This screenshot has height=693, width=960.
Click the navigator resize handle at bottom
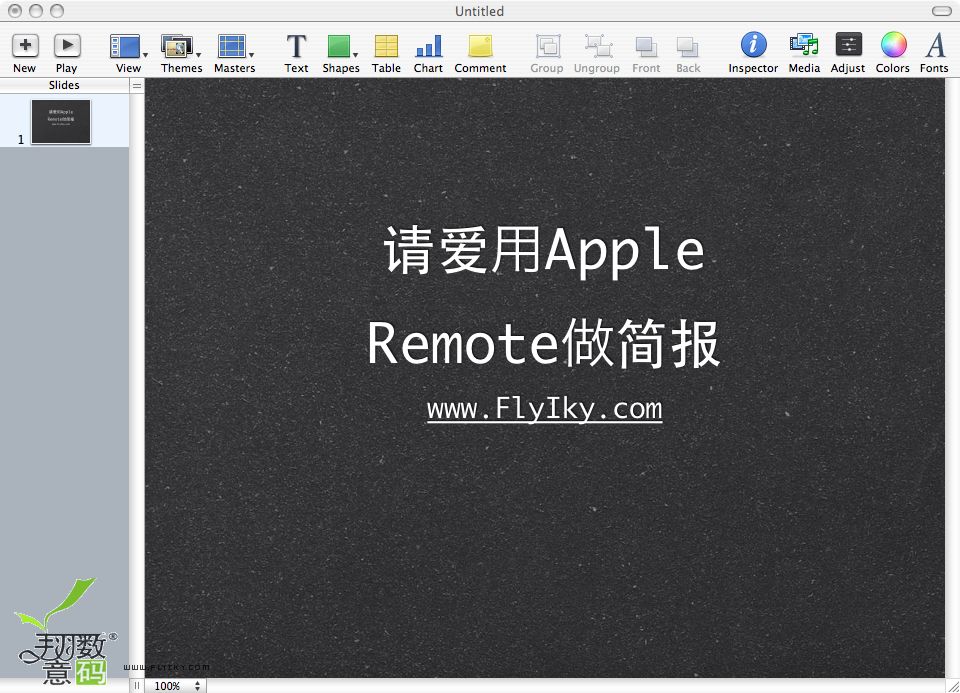tap(137, 686)
